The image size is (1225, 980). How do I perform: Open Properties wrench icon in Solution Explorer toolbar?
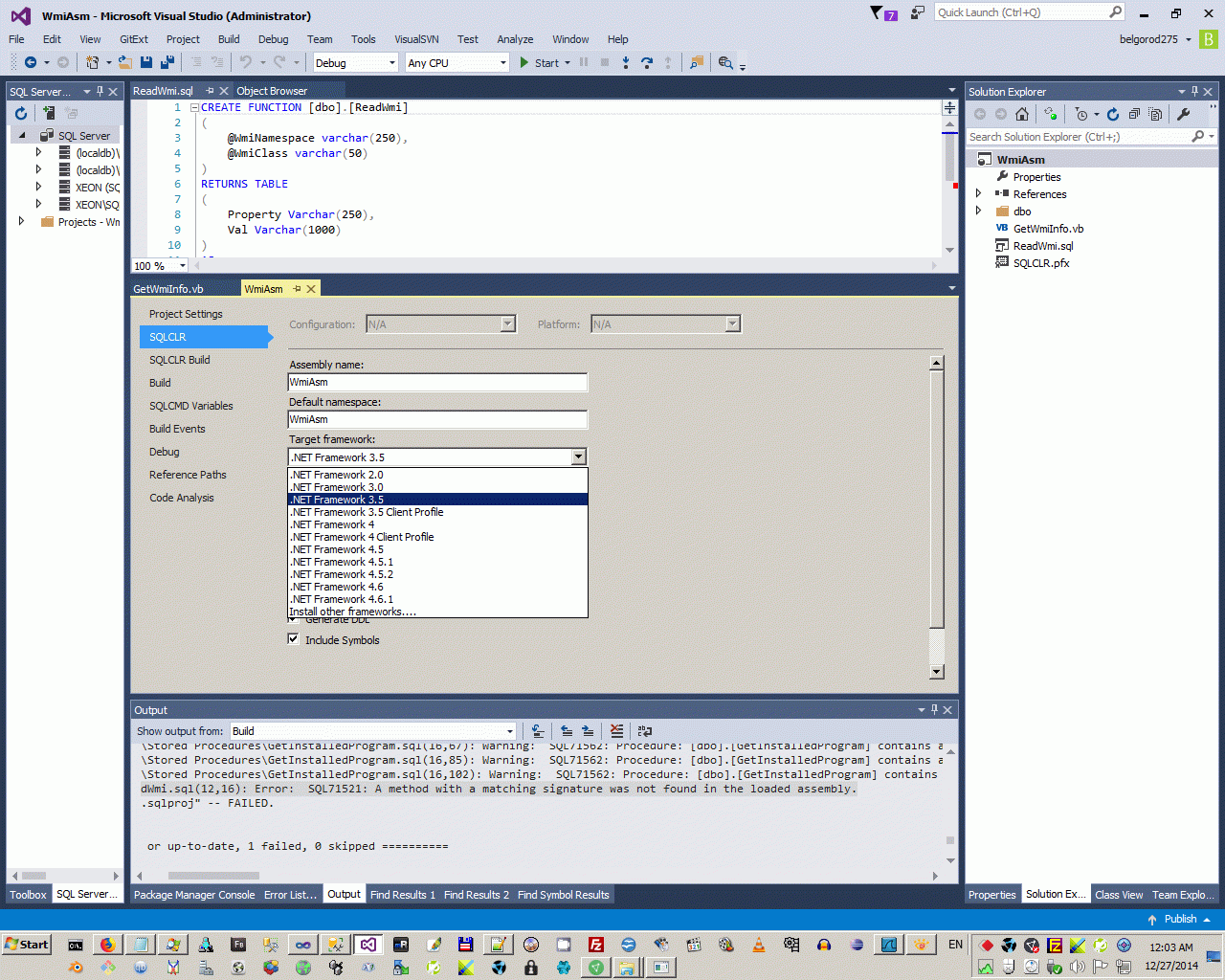[x=1183, y=114]
